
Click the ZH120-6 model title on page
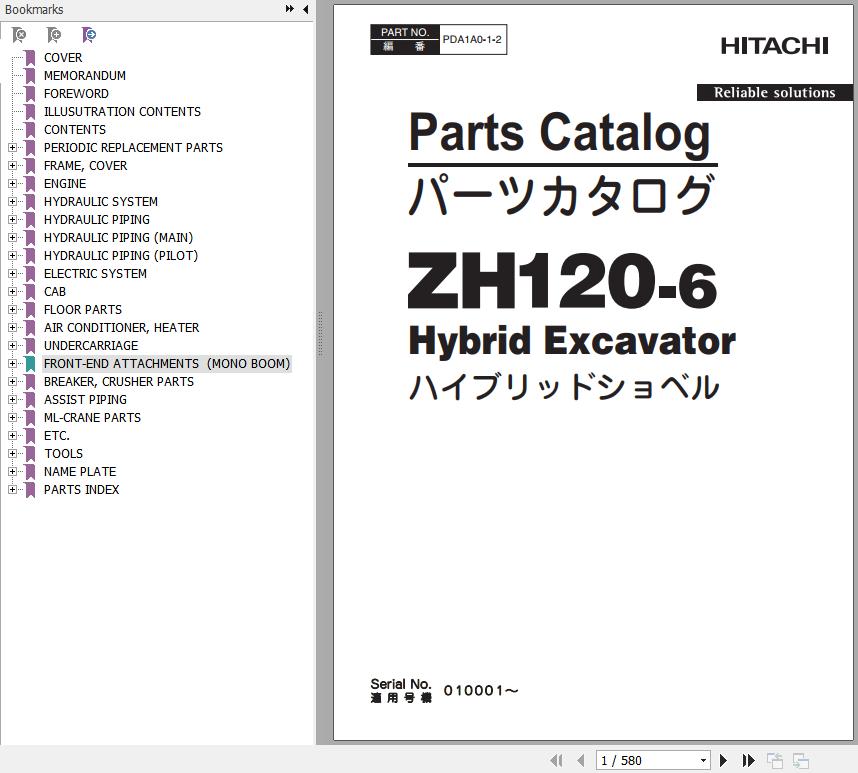click(x=562, y=282)
